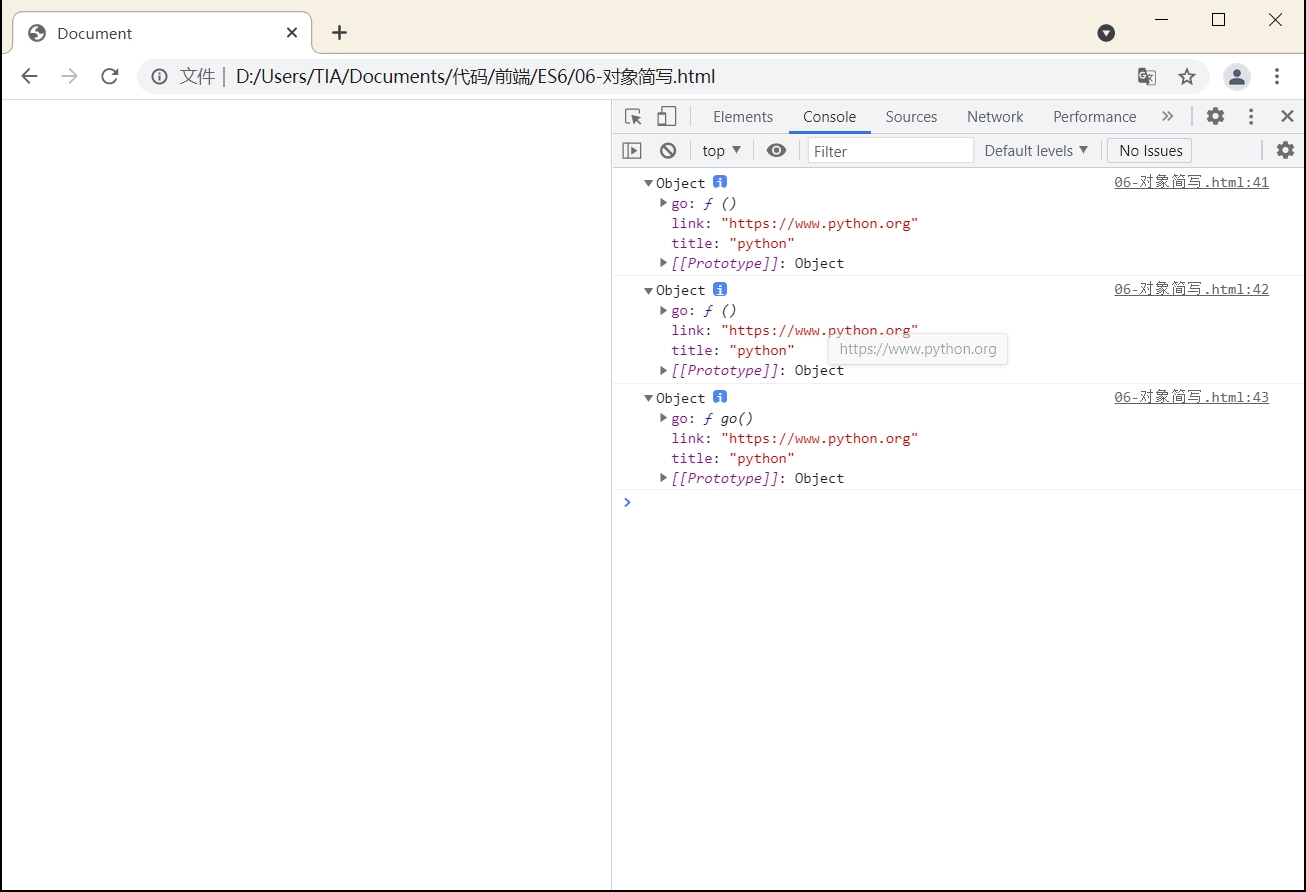This screenshot has width=1306, height=892.
Task: Switch to the Network tab
Action: (x=994, y=116)
